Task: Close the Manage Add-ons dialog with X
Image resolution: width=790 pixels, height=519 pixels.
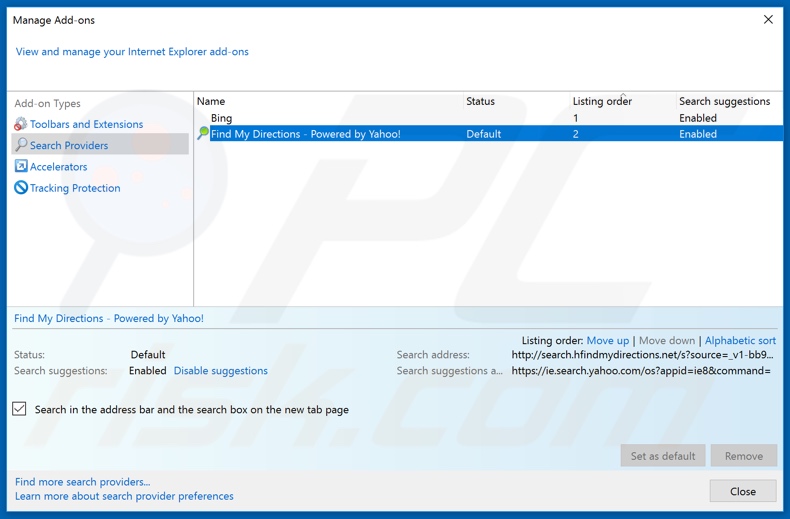Action: point(768,20)
